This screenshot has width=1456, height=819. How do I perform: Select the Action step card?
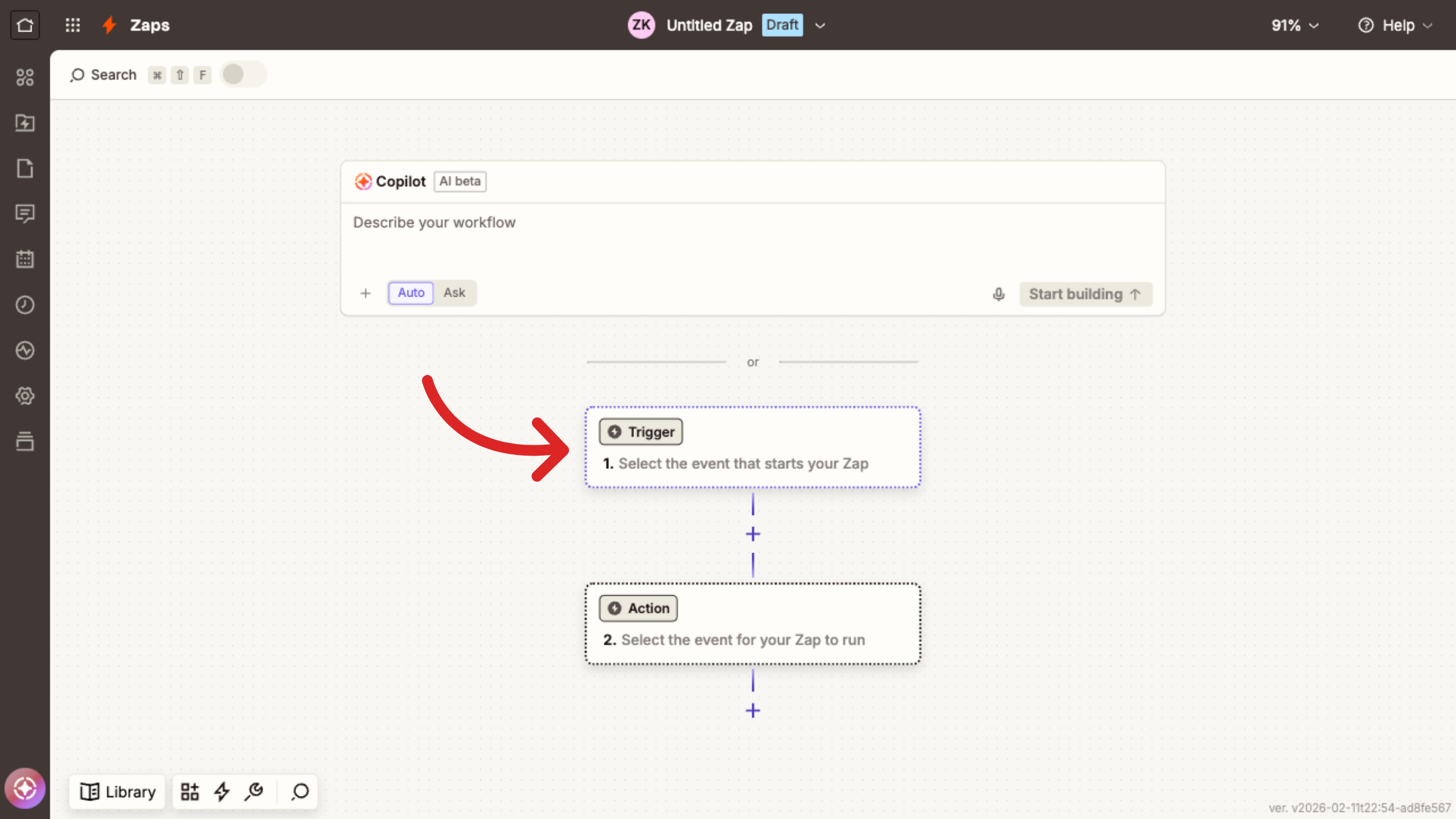(x=752, y=624)
